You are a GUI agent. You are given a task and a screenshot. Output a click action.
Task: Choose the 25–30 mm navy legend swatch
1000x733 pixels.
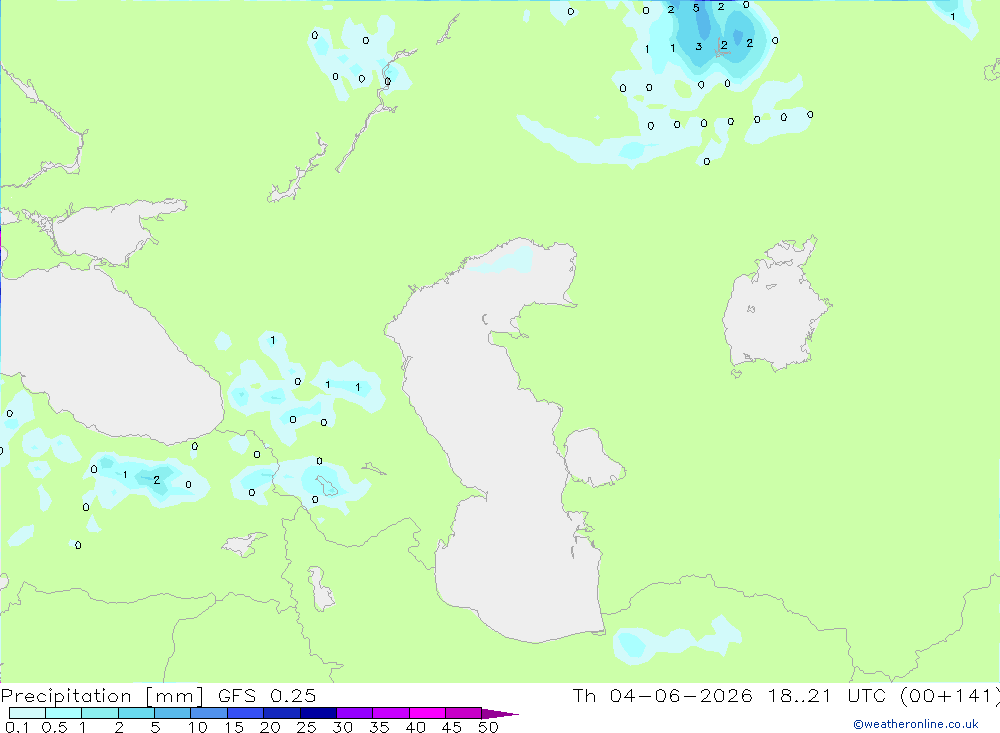pos(318,713)
